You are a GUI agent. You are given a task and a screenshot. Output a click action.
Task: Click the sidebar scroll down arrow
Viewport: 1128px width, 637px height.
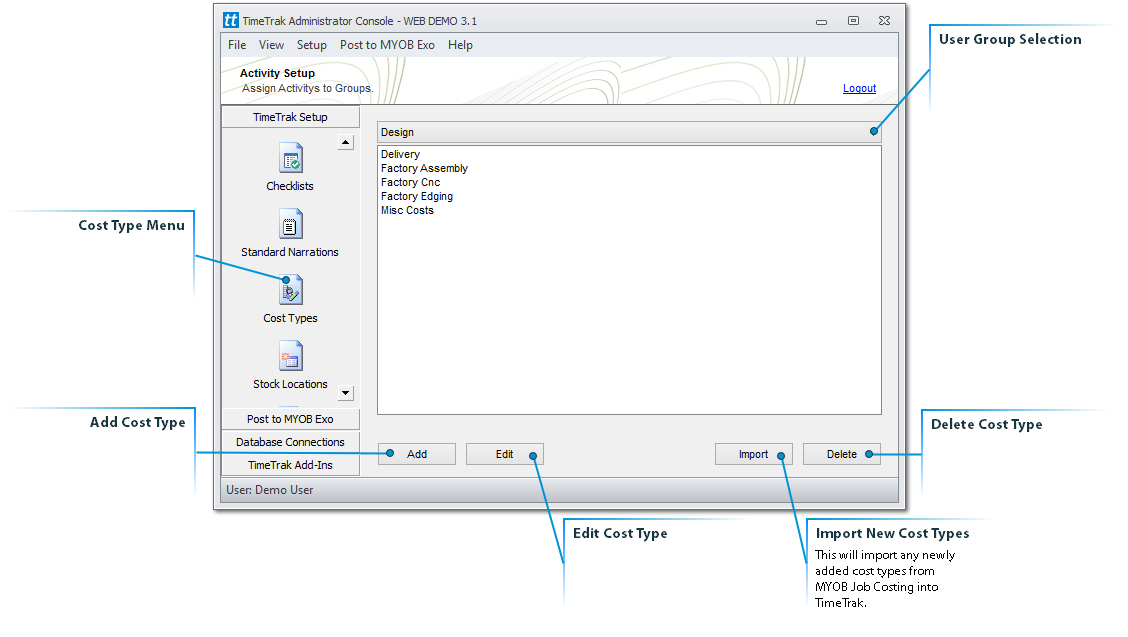click(346, 393)
